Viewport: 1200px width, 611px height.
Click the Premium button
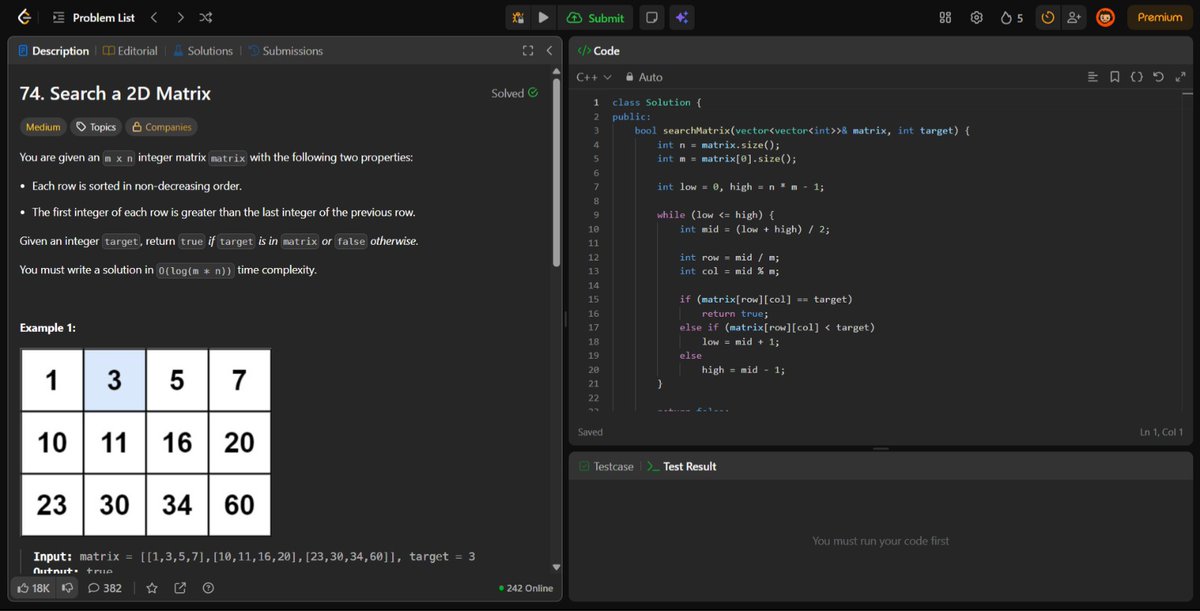point(1160,18)
